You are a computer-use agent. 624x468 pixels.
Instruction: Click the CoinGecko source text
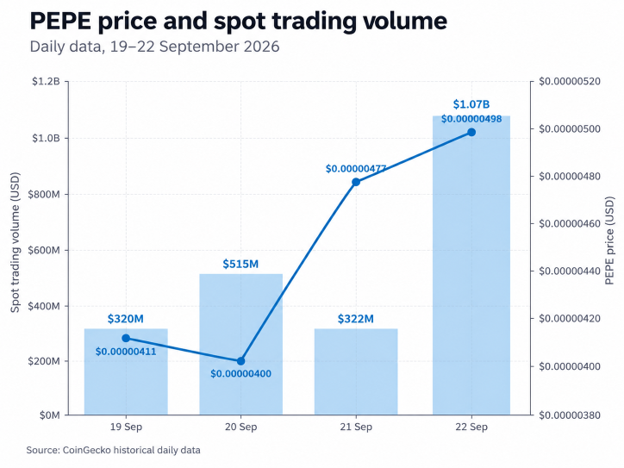pos(113,450)
